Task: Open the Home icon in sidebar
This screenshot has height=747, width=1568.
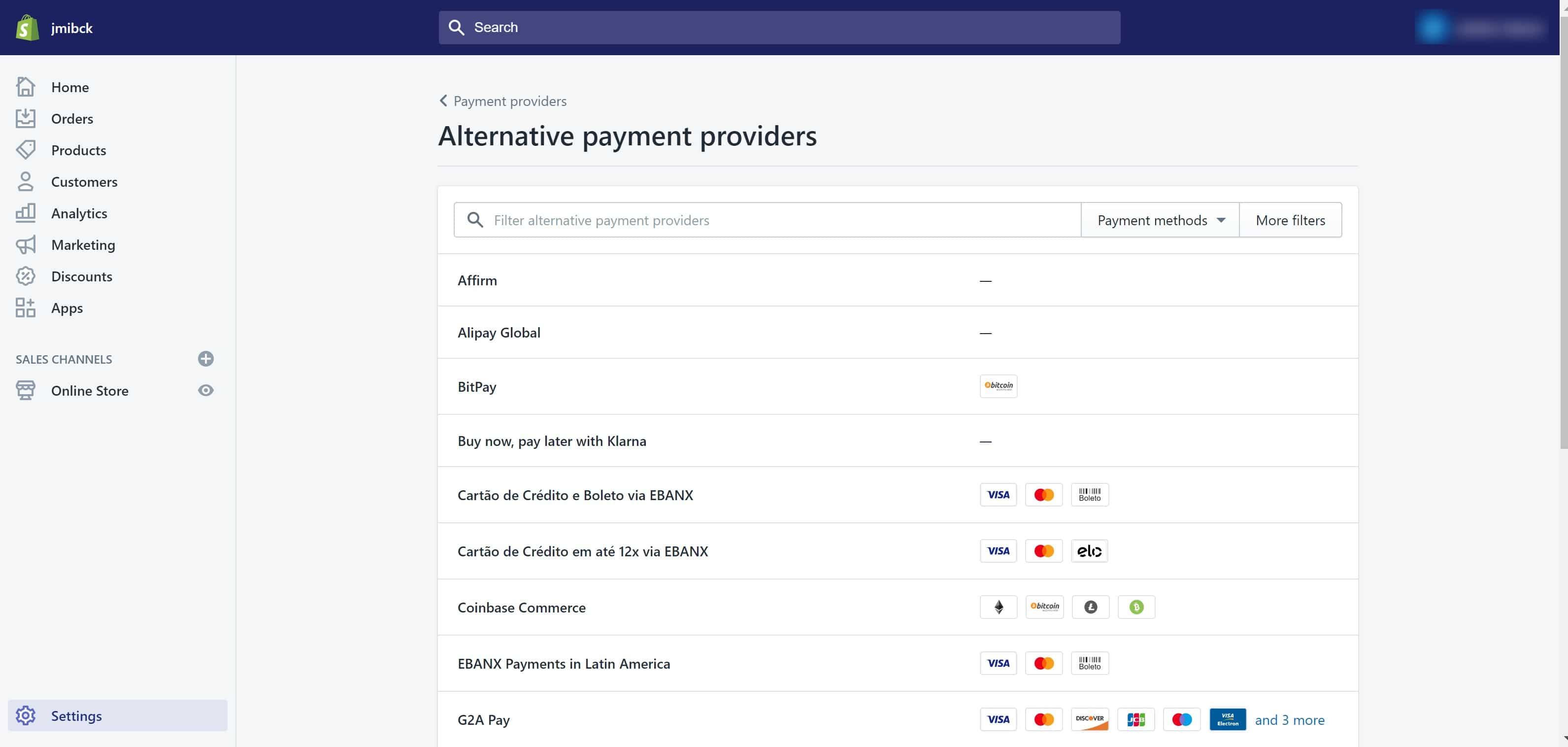Action: click(x=26, y=87)
